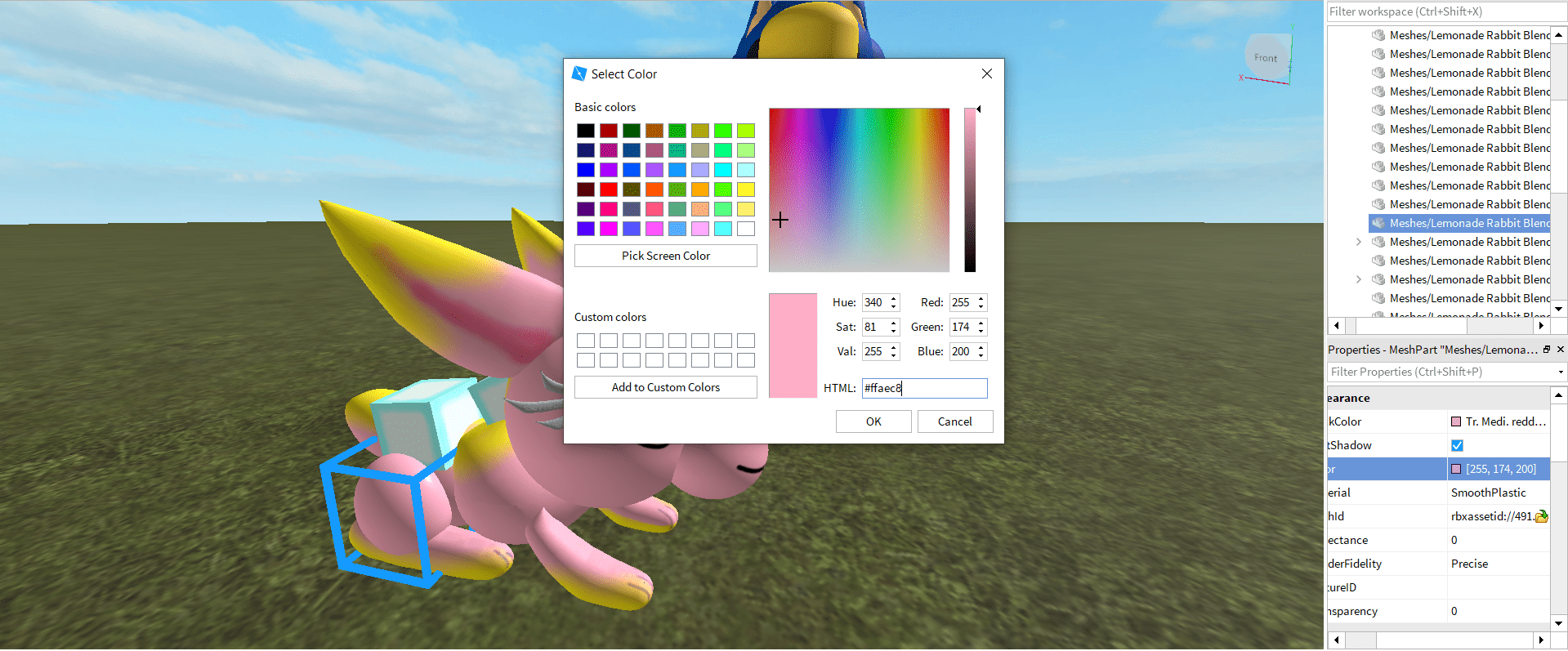The image size is (1568, 651).
Task: Click Add to Custom Colors
Action: click(666, 387)
